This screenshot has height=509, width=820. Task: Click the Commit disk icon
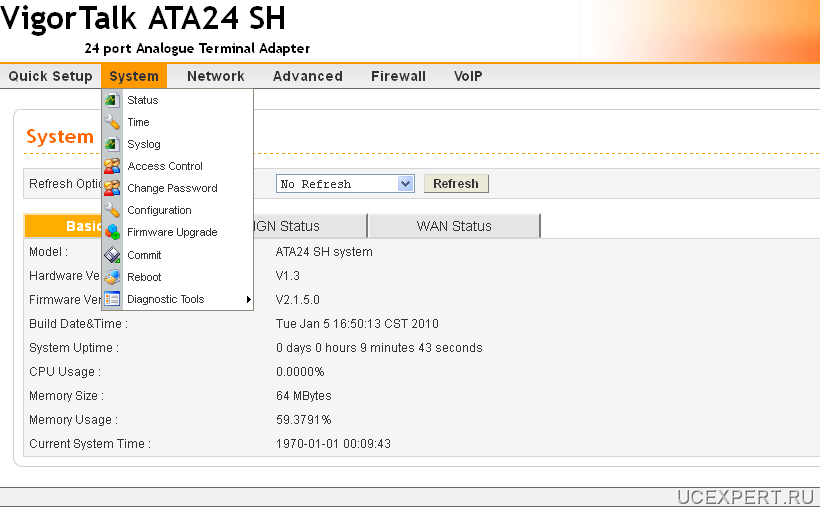[111, 255]
